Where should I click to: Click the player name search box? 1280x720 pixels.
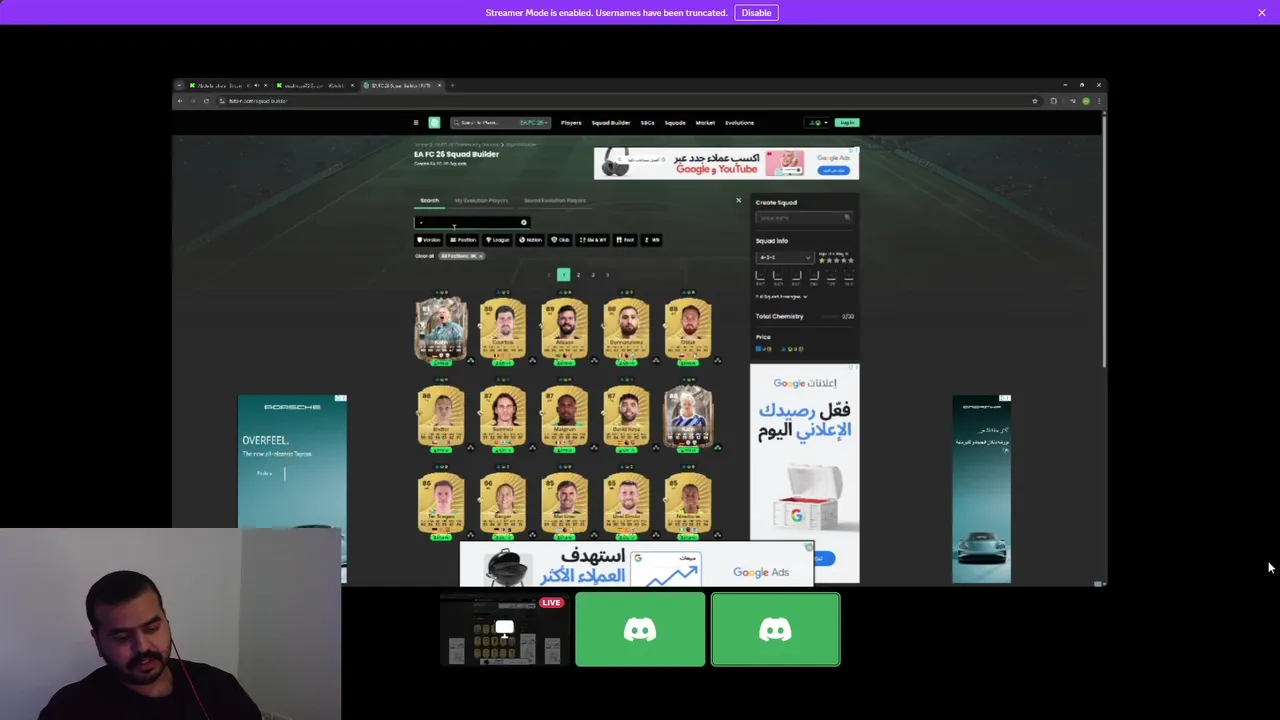tap(471, 222)
